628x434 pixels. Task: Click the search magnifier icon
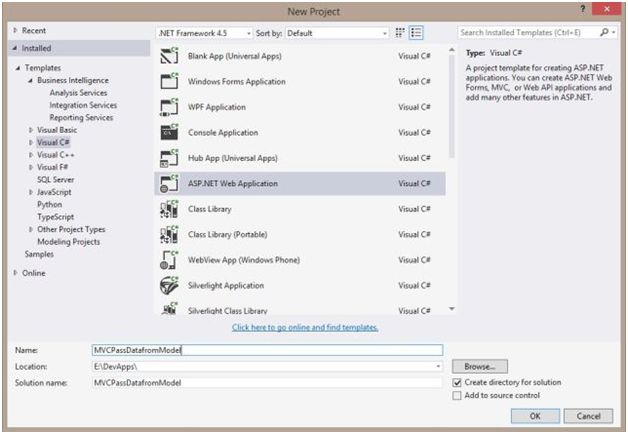click(x=604, y=32)
